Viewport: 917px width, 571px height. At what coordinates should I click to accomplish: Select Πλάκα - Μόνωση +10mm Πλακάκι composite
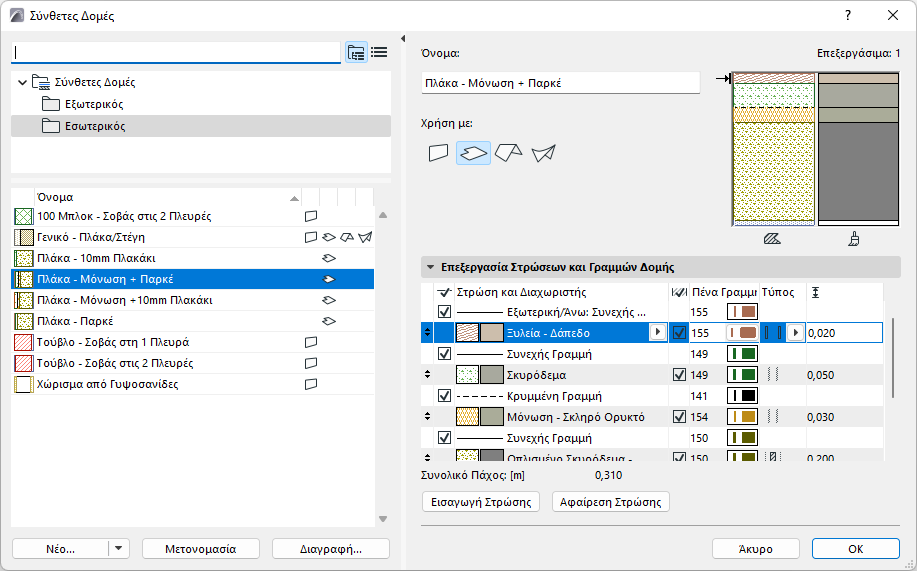coord(192,301)
